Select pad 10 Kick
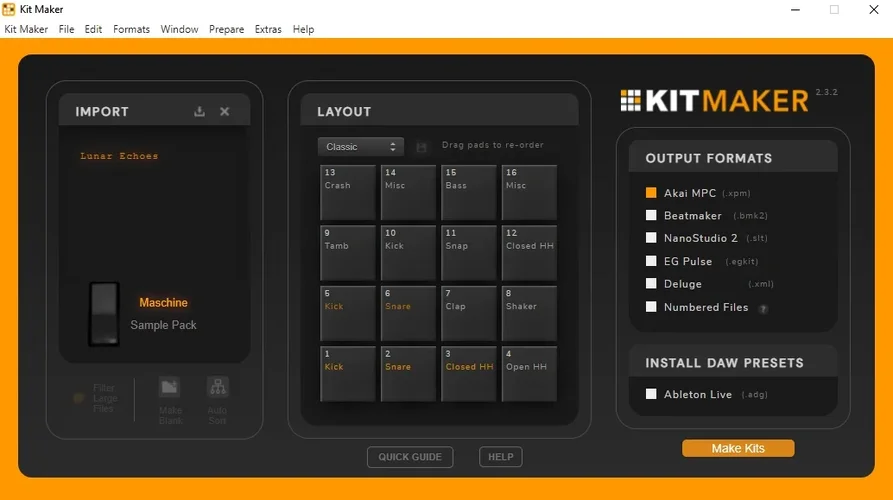The height and width of the screenshot is (500, 893). click(x=408, y=253)
